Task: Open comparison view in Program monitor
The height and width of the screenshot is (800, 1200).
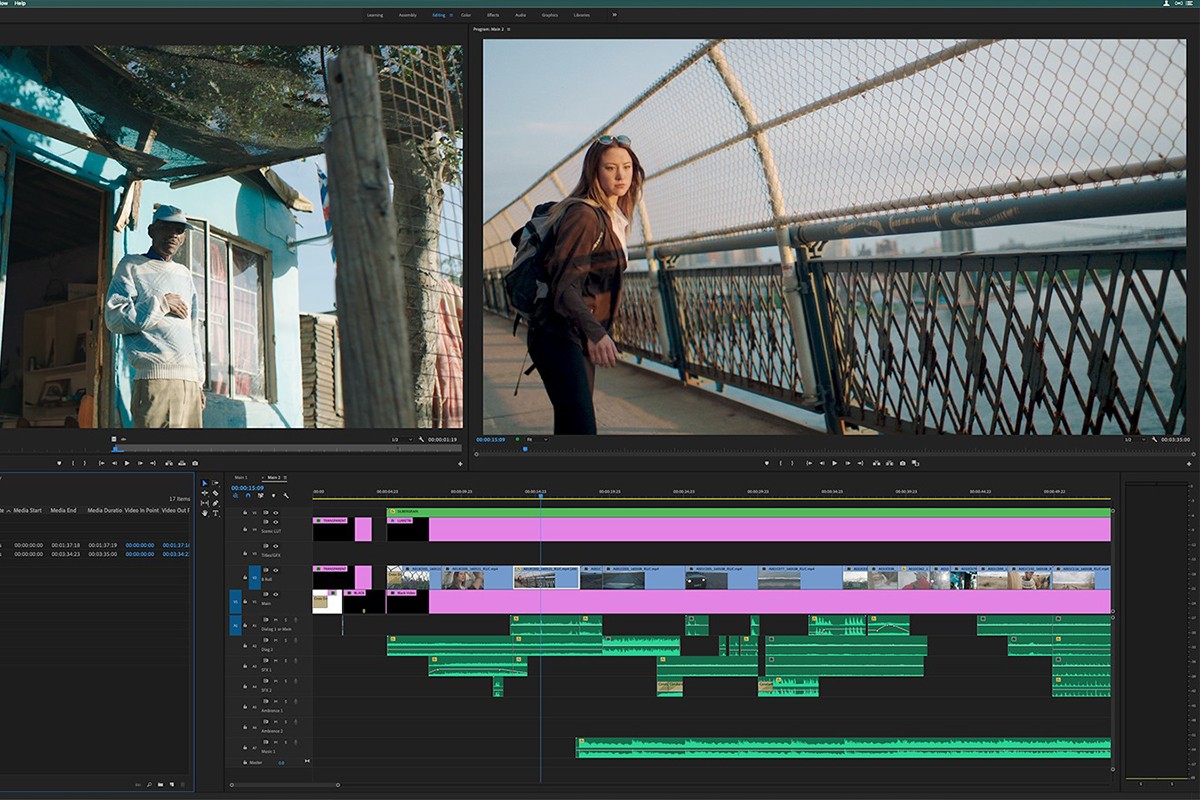Action: point(915,462)
